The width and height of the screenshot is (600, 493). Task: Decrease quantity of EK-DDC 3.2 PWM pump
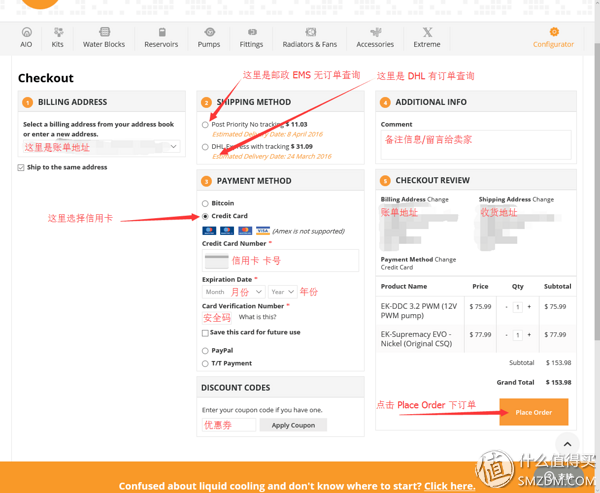coord(506,307)
